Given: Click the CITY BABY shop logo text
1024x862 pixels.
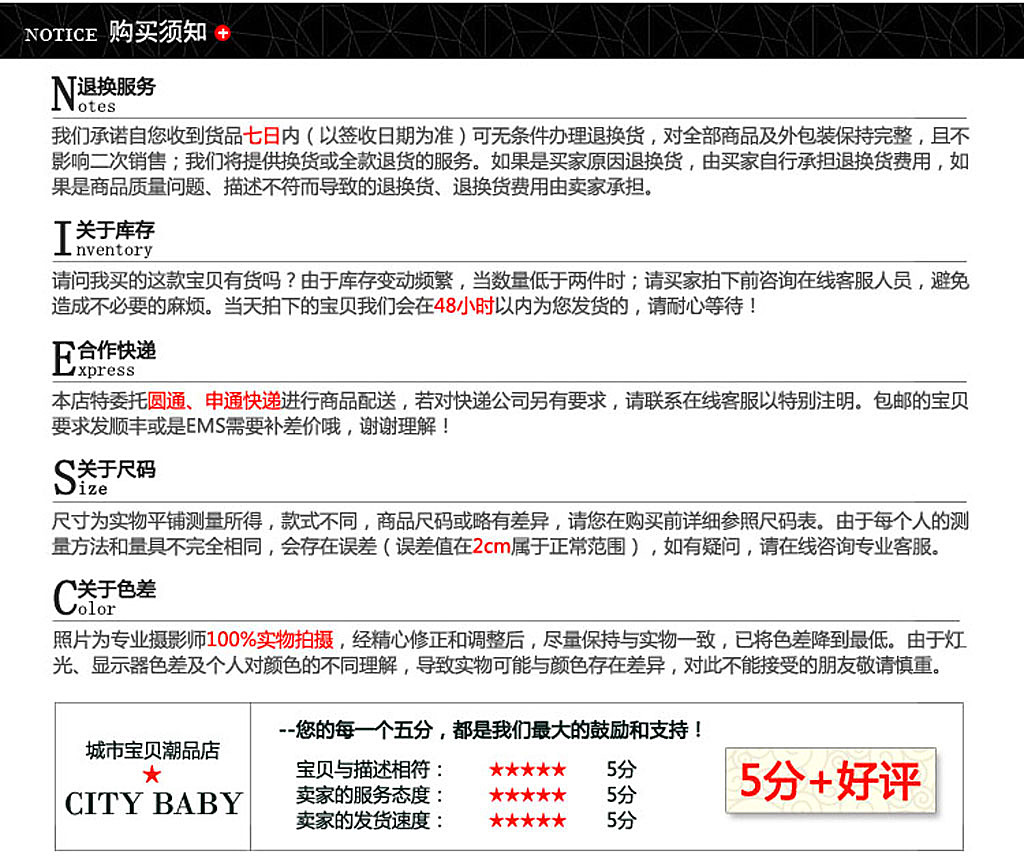Looking at the screenshot, I should (153, 804).
